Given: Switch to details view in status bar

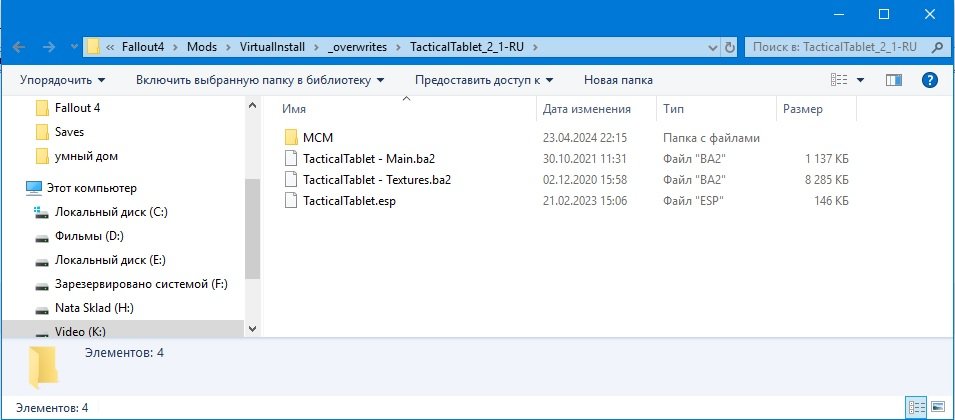Looking at the screenshot, I should click(916, 407).
